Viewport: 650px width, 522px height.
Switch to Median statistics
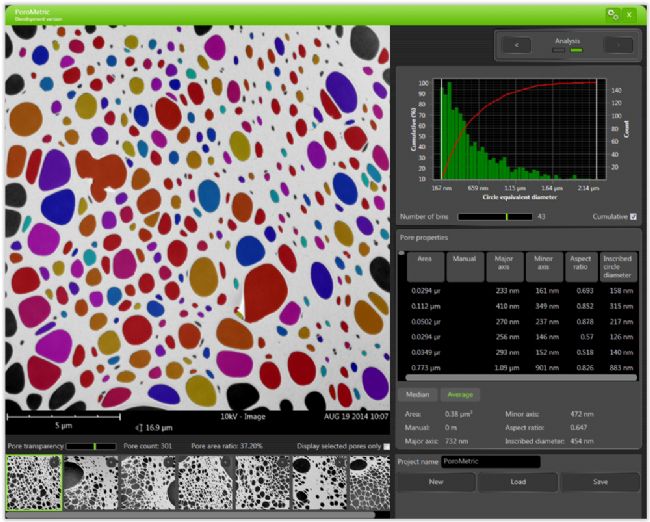[x=419, y=394]
